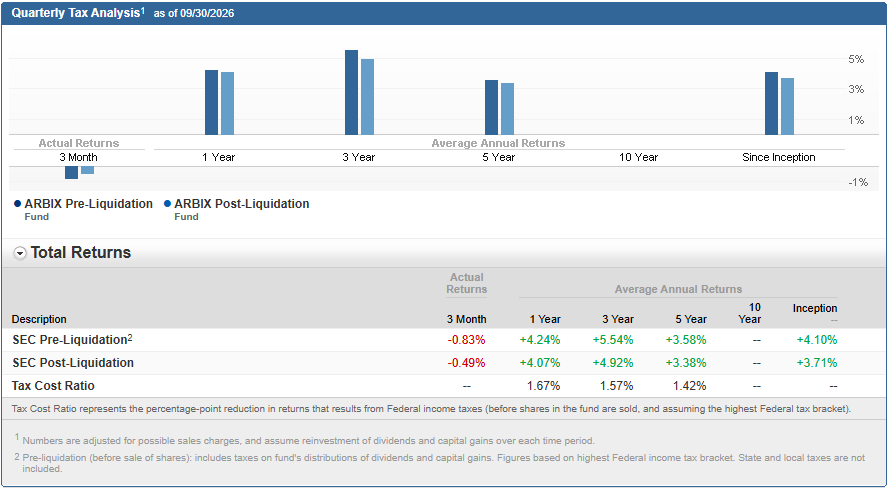
Task: Click the +4.10% Inception value
Action: tap(817, 340)
